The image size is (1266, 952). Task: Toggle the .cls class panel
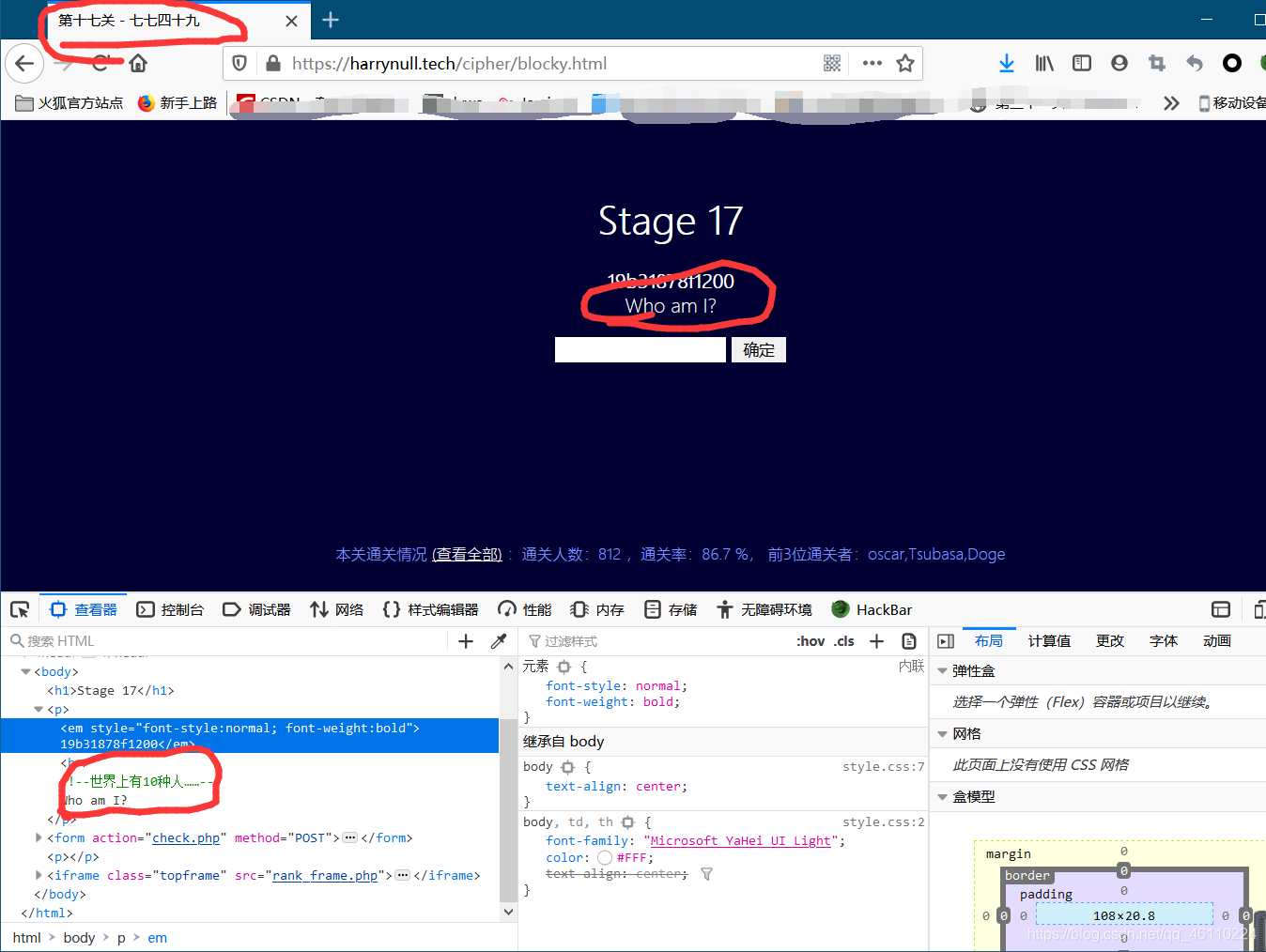[x=844, y=641]
